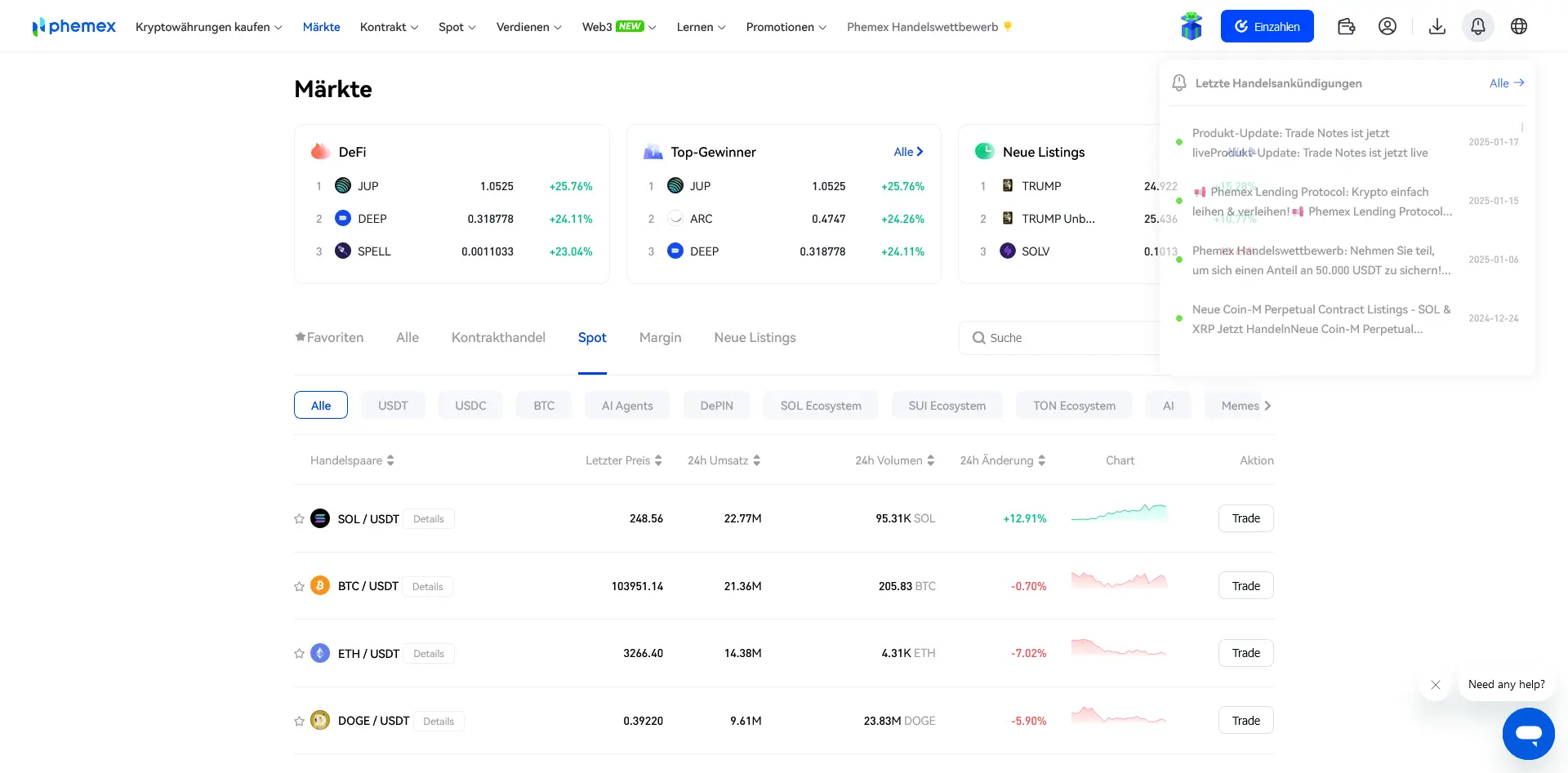Close the Need any help popup
This screenshot has width=1568, height=773.
(1436, 685)
